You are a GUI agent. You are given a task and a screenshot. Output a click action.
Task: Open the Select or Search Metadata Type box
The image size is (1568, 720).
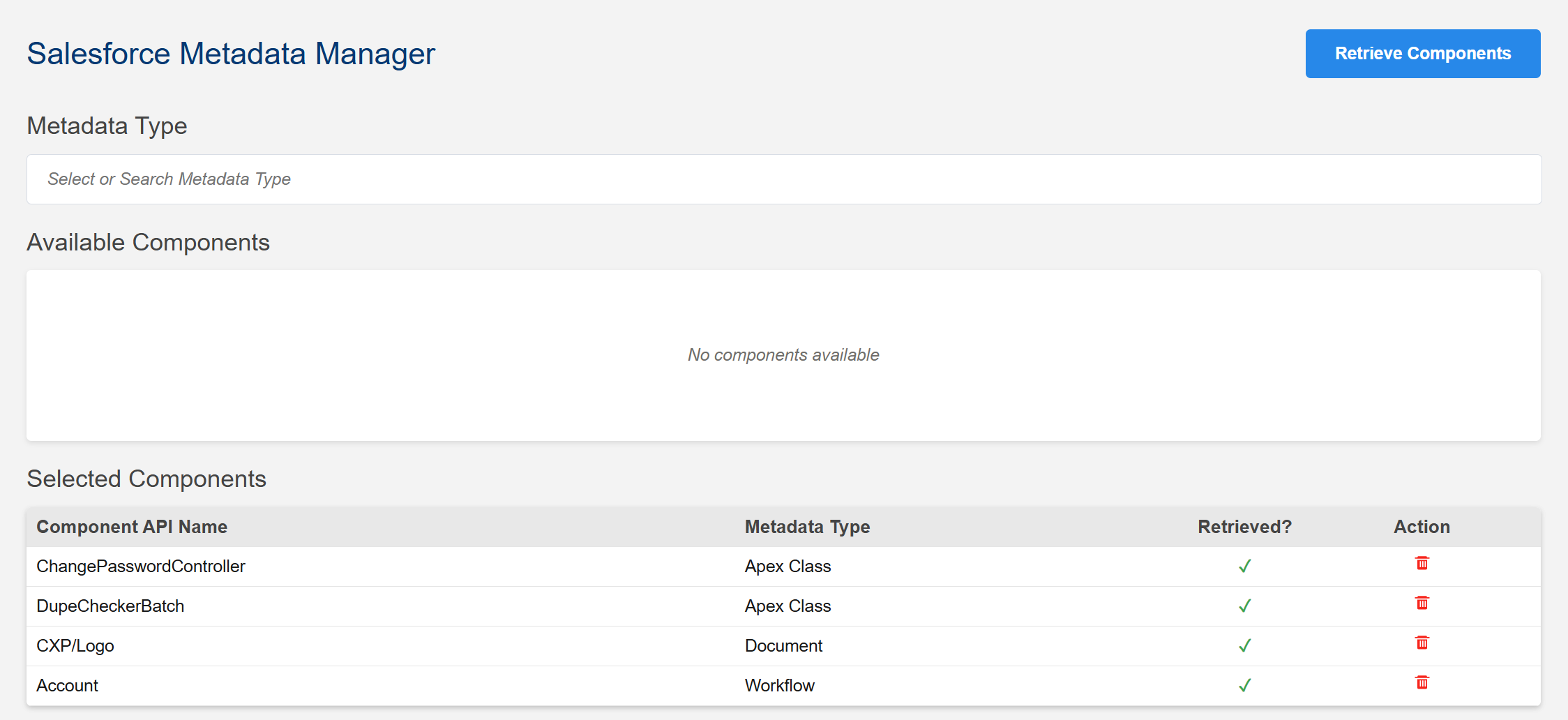point(784,179)
